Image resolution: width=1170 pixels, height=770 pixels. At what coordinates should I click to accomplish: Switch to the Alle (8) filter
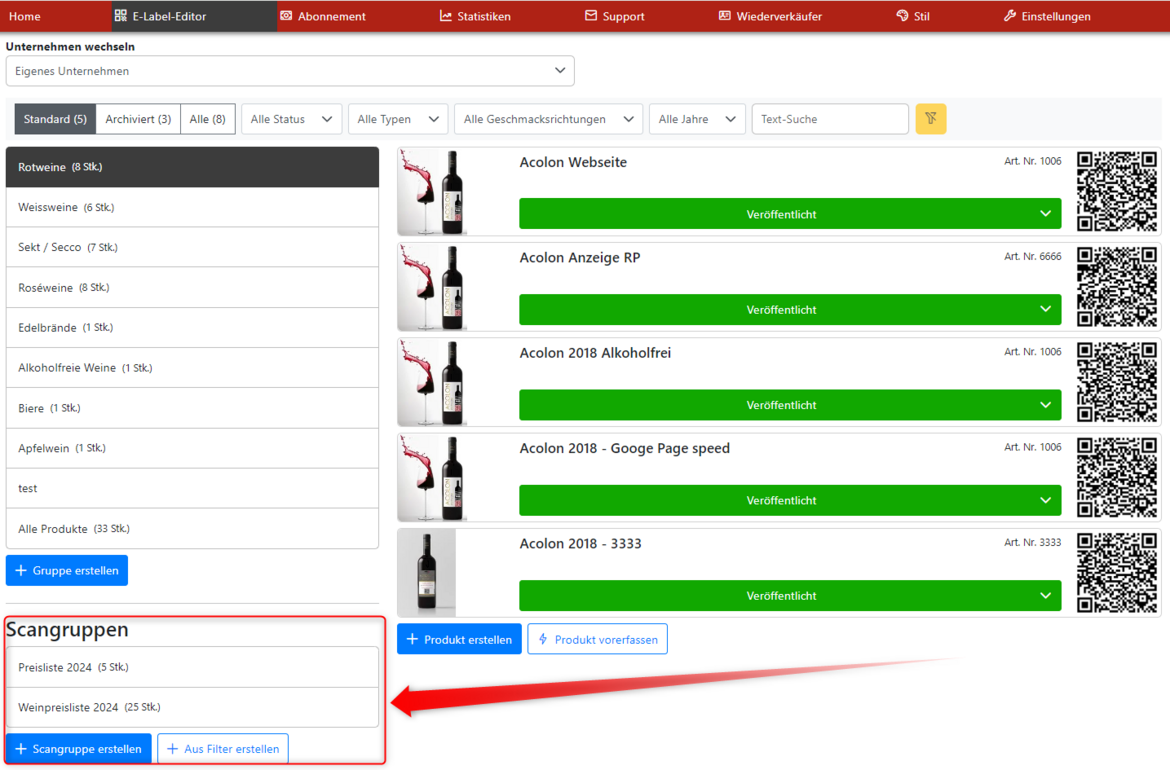tap(207, 119)
